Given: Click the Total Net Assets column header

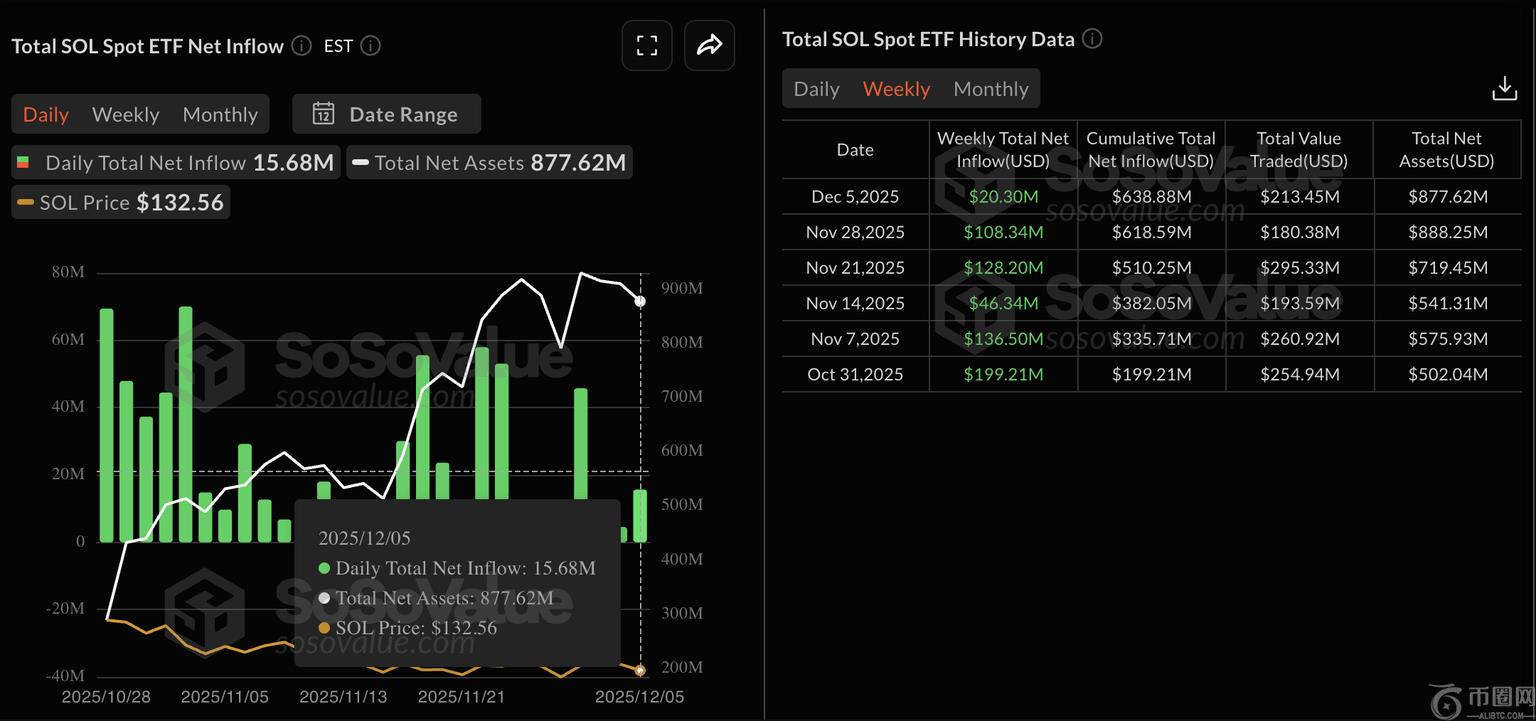Looking at the screenshot, I should pyautogui.click(x=1446, y=150).
